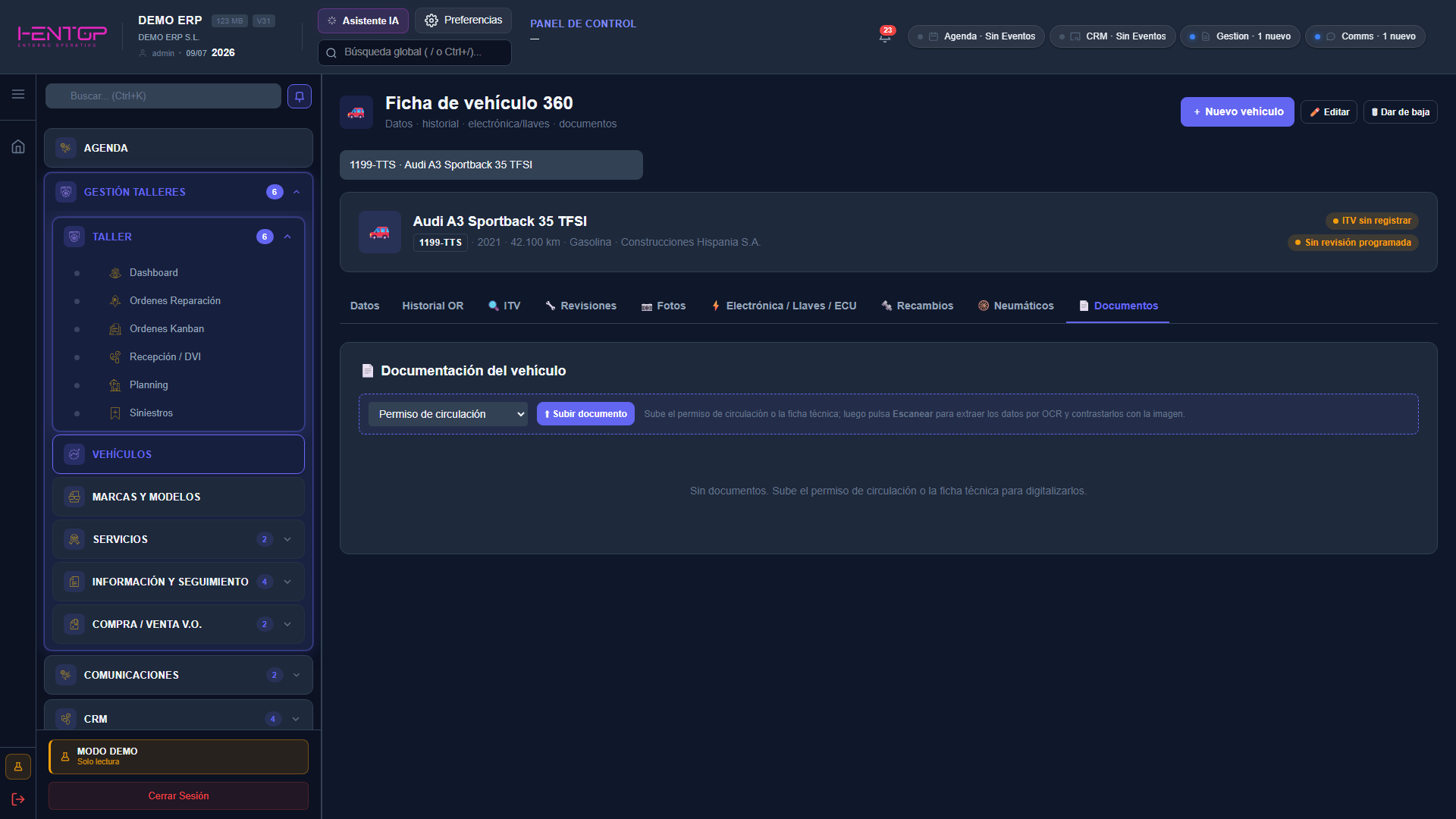
Task: Click the Subir documento button
Action: click(585, 414)
